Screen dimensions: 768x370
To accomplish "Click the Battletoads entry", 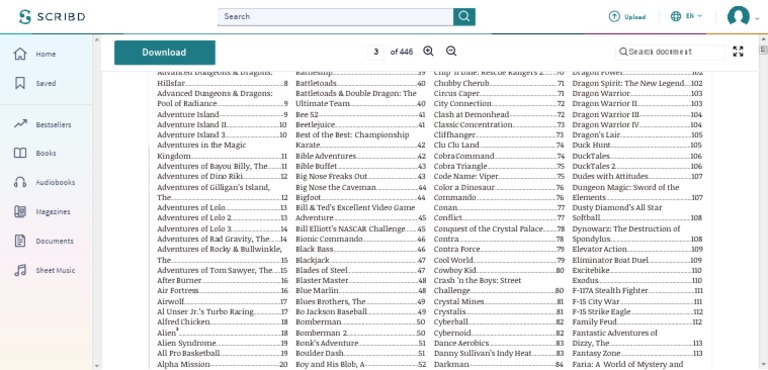I will (x=360, y=83).
